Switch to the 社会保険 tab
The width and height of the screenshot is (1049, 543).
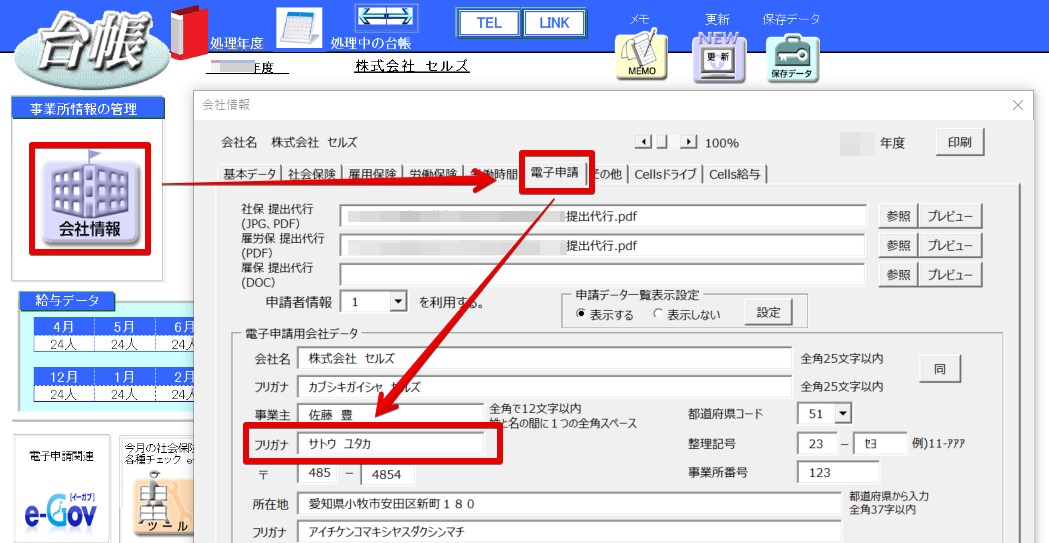click(x=312, y=175)
